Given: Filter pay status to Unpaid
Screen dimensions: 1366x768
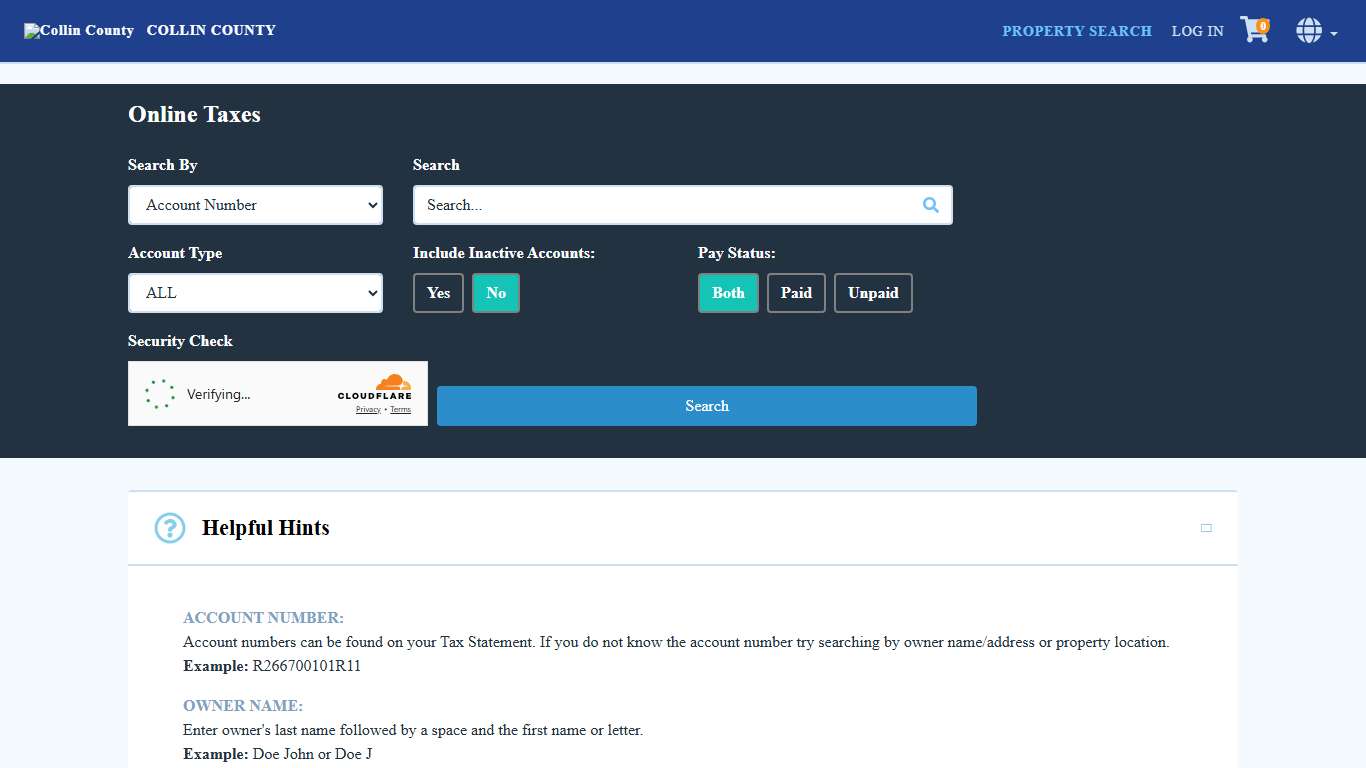Looking at the screenshot, I should [873, 293].
